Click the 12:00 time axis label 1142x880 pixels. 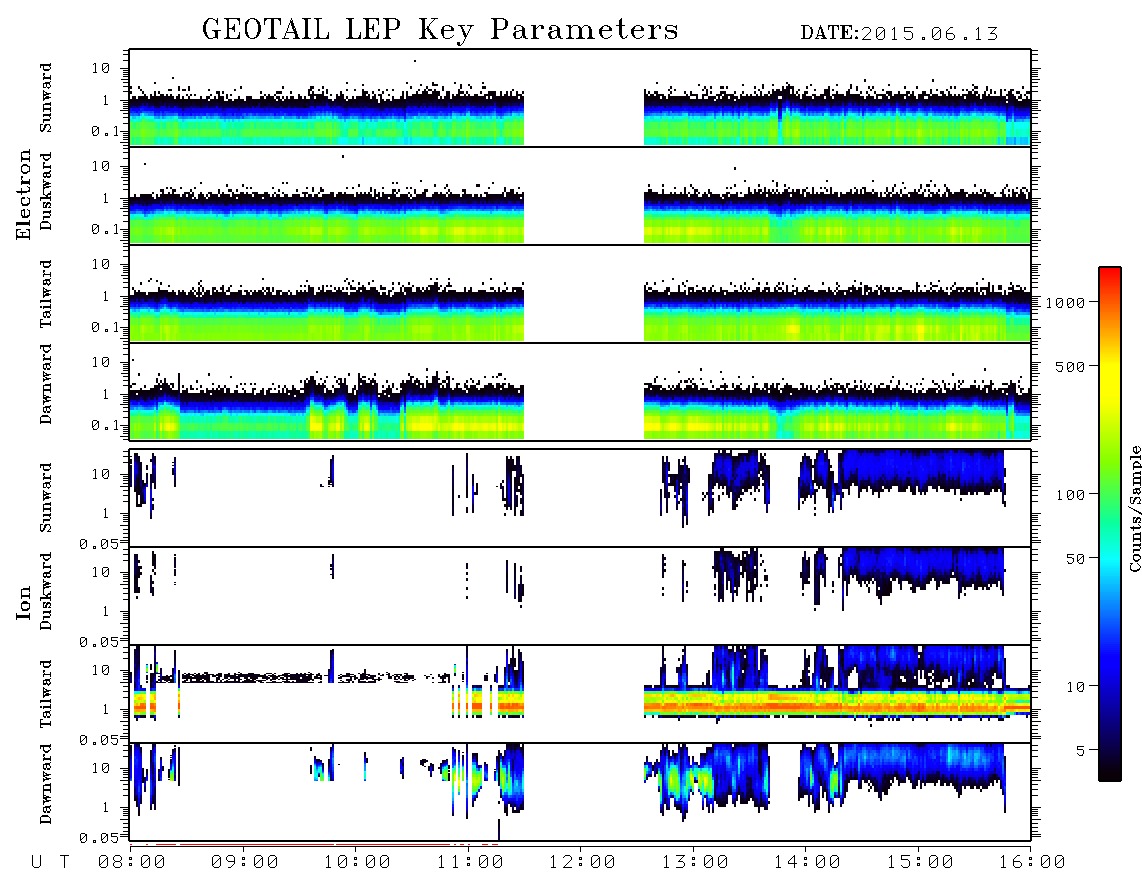582,863
